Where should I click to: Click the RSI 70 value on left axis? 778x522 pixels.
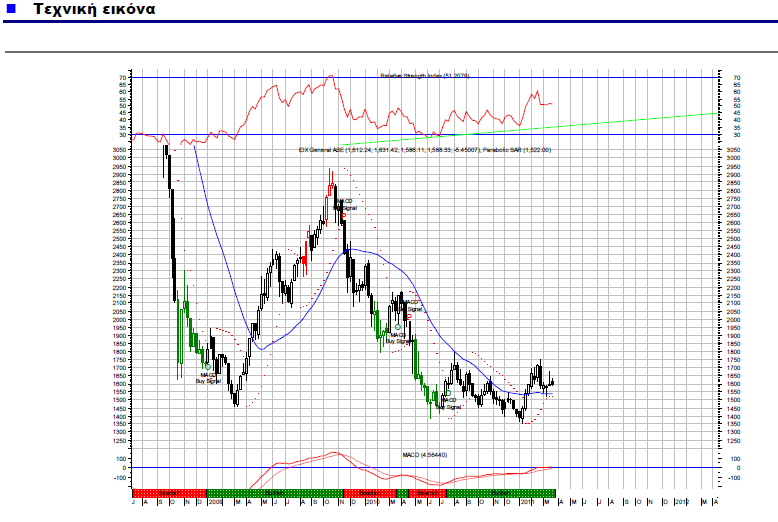(123, 78)
